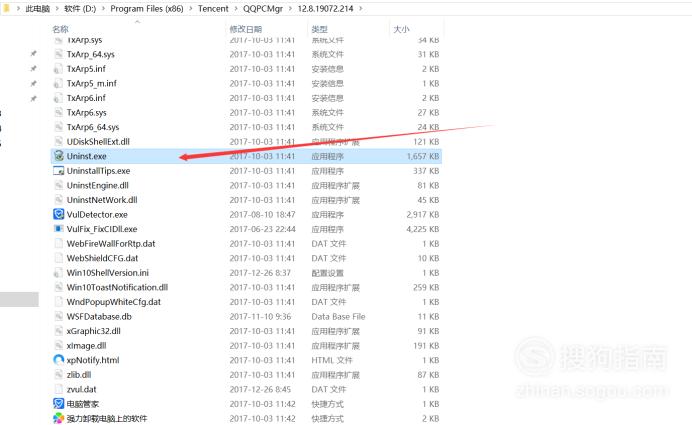The image size is (692, 425).
Task: Click the 强力卸载电脑上的软件 shortcut icon
Action: click(58, 418)
